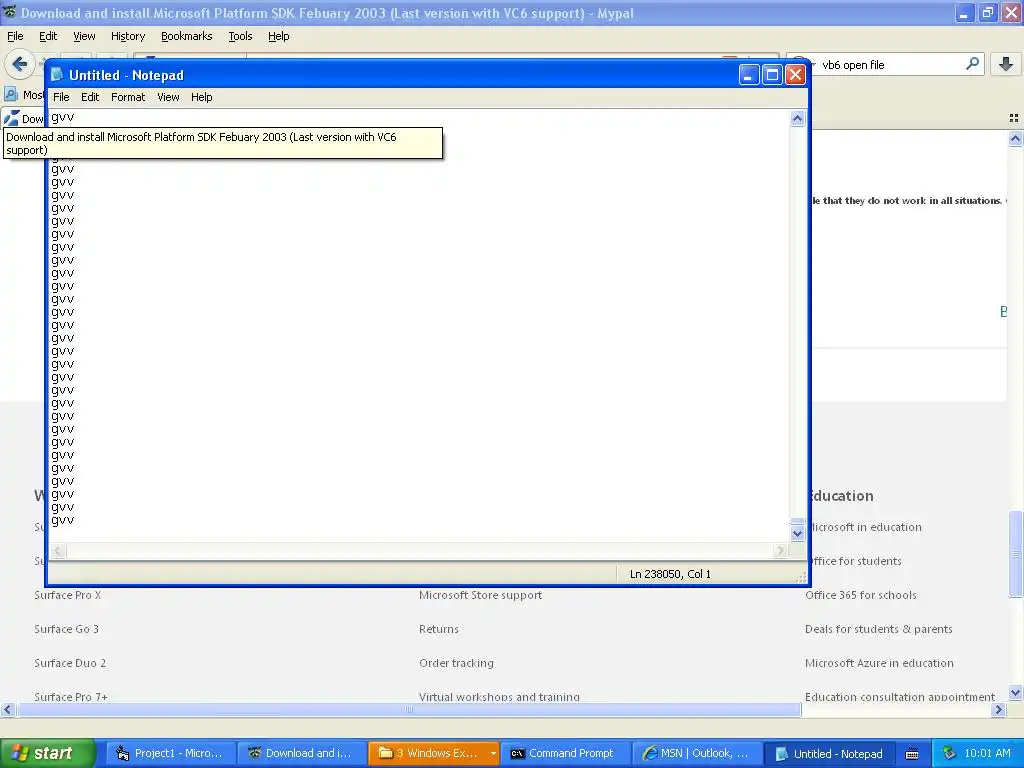Switch to Download and install taskbar item

click(x=300, y=753)
